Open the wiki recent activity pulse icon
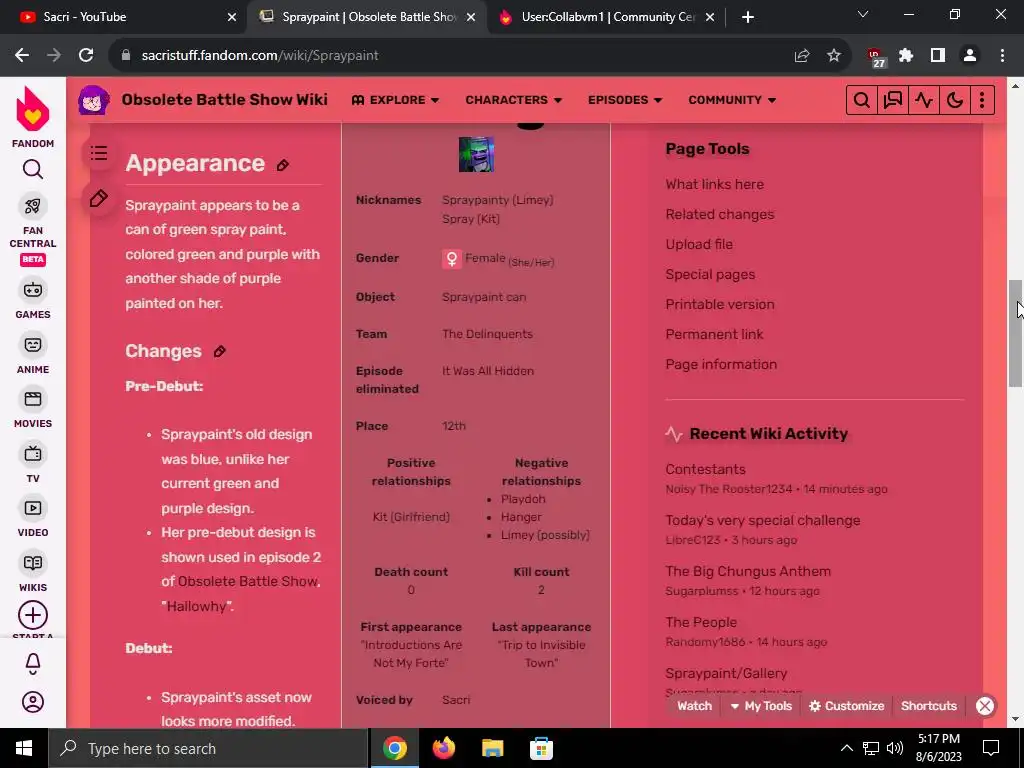The width and height of the screenshot is (1024, 768). (x=923, y=100)
